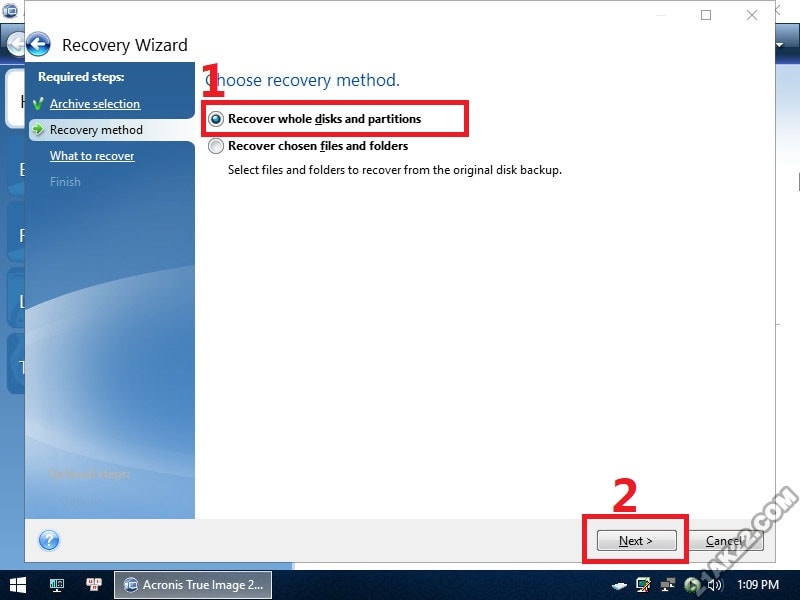The height and width of the screenshot is (600, 800).
Task: Go to Archive selection step
Action: pos(95,104)
